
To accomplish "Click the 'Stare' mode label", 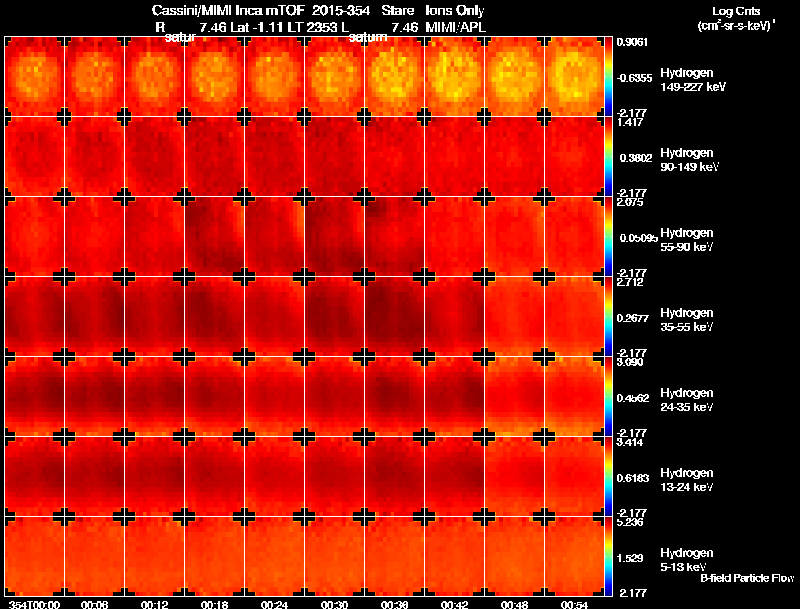I will tap(397, 11).
